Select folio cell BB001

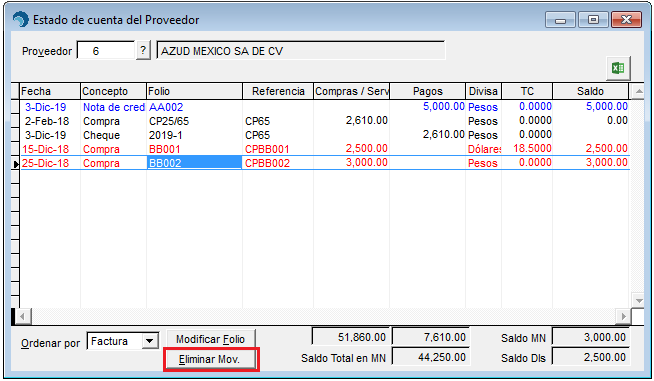point(194,149)
